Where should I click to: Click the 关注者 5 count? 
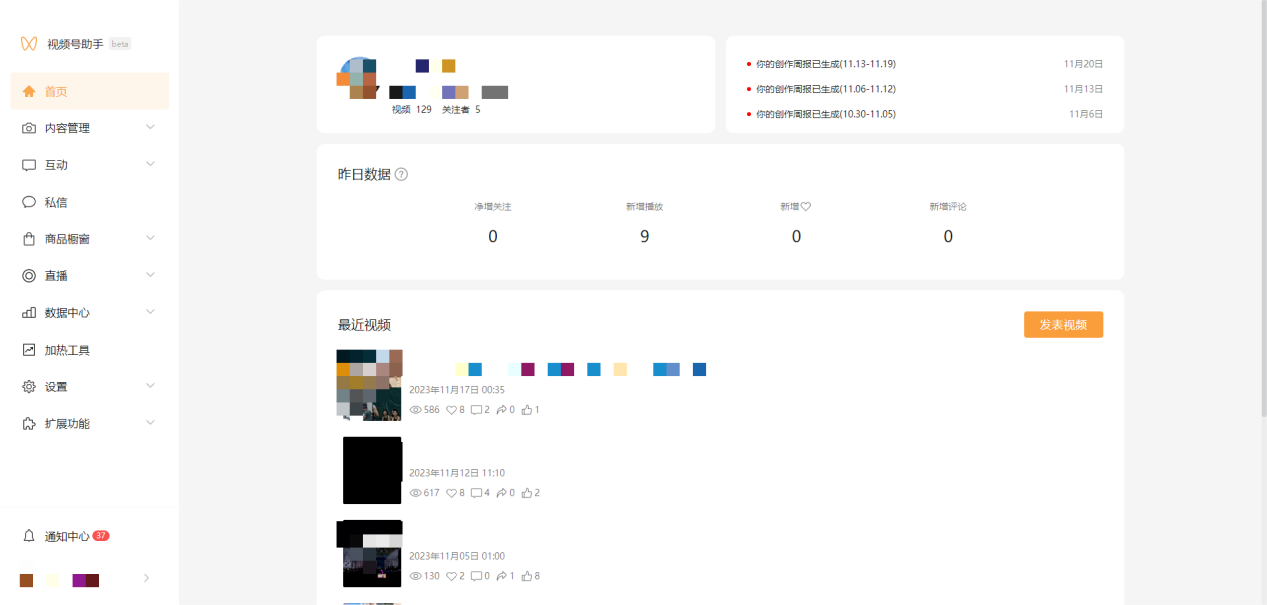(461, 110)
